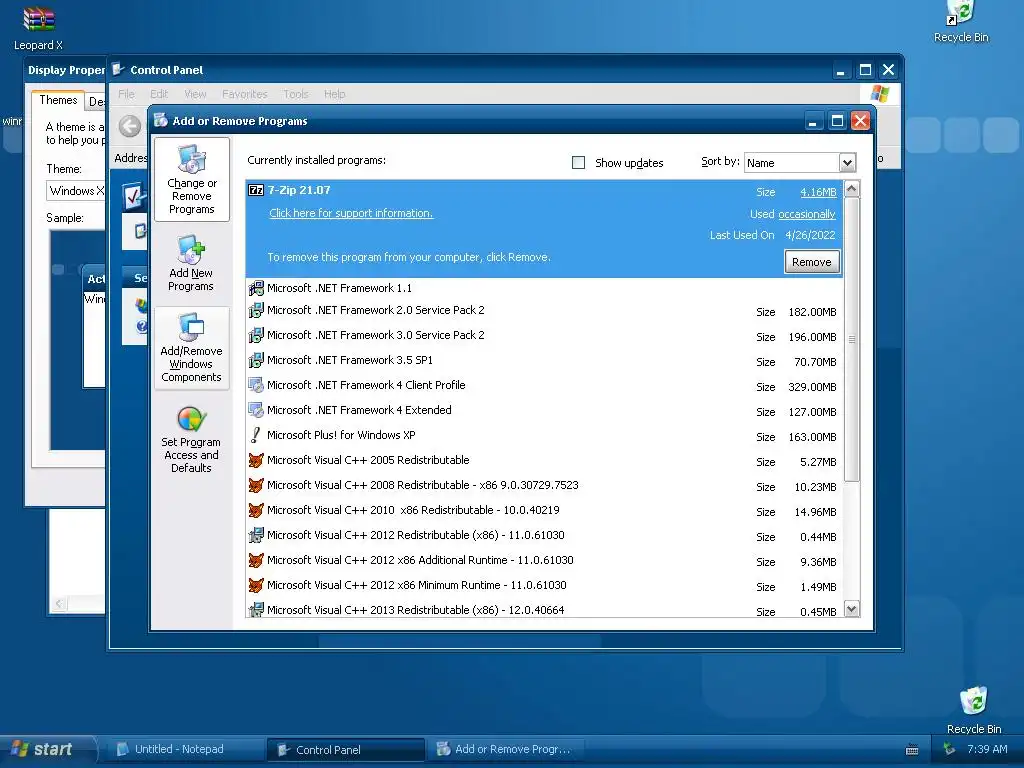The height and width of the screenshot is (768, 1024).
Task: Click Microsoft .NET Framework 1.1 icon
Action: click(x=256, y=288)
